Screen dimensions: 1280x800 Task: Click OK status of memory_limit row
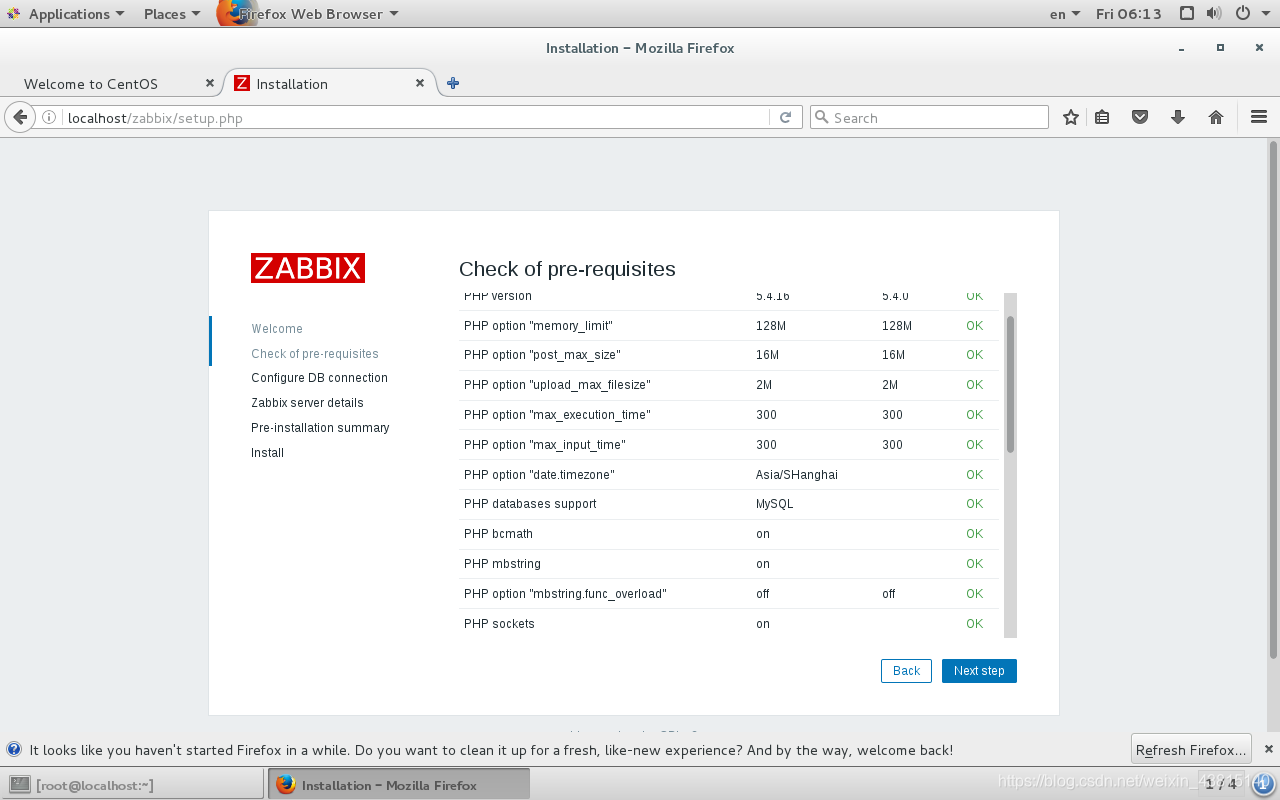pyautogui.click(x=974, y=325)
